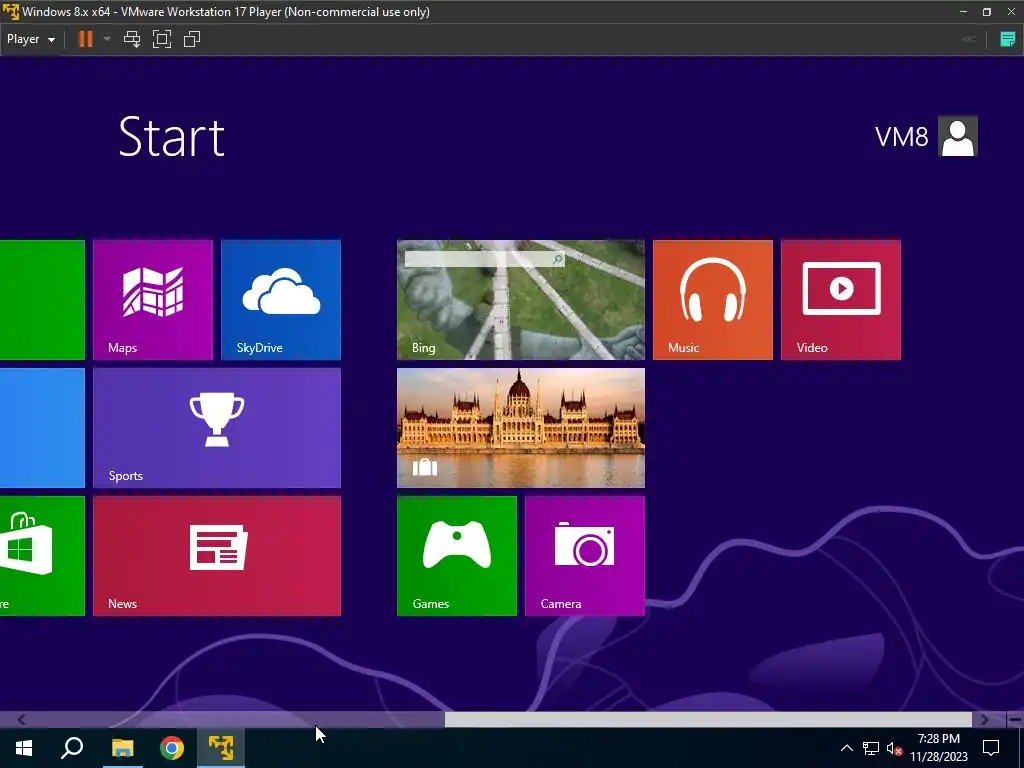Open the News tile

tap(217, 556)
